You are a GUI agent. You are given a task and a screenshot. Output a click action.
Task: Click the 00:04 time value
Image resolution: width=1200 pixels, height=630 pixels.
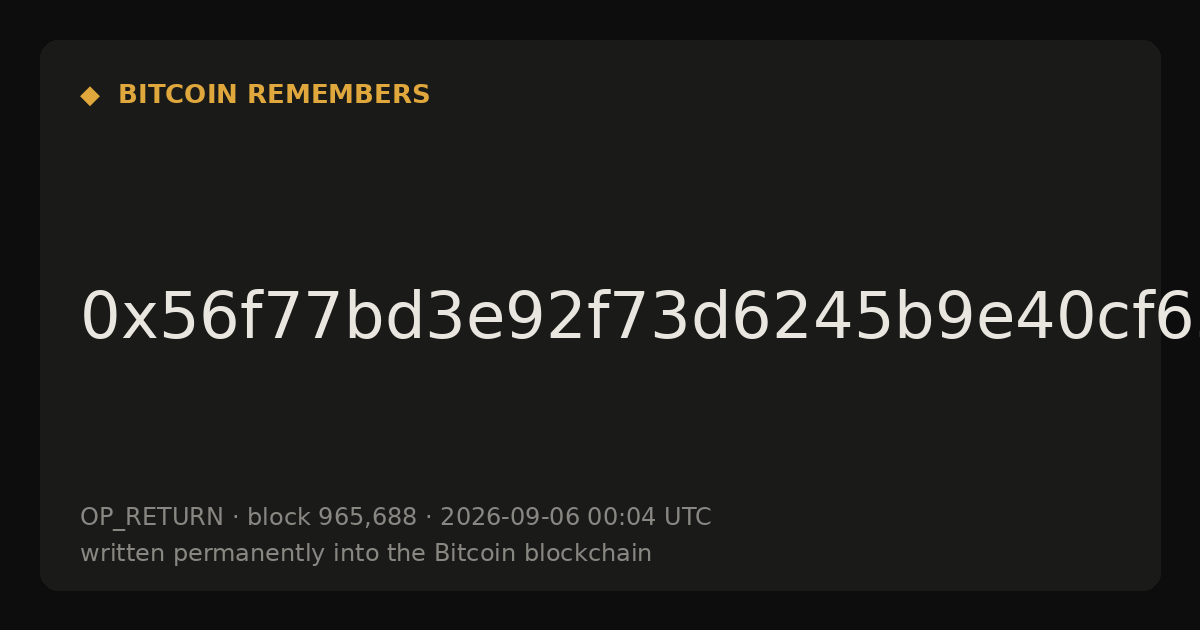tap(622, 518)
